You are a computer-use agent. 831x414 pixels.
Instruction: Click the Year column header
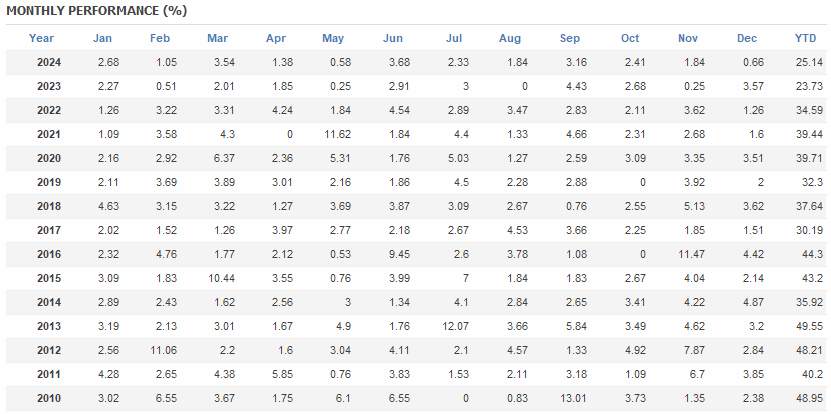tap(41, 38)
